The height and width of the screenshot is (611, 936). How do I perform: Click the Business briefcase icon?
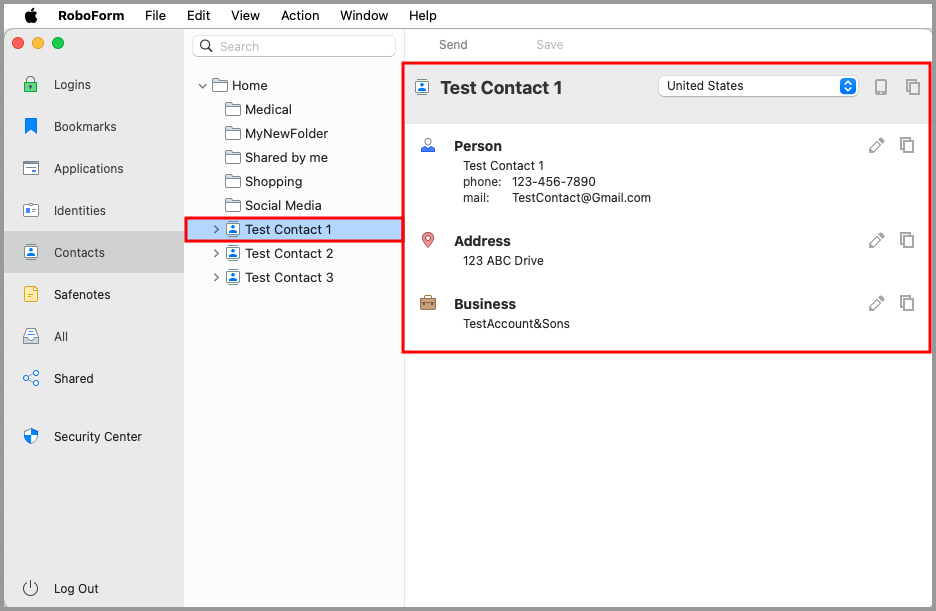click(x=428, y=303)
